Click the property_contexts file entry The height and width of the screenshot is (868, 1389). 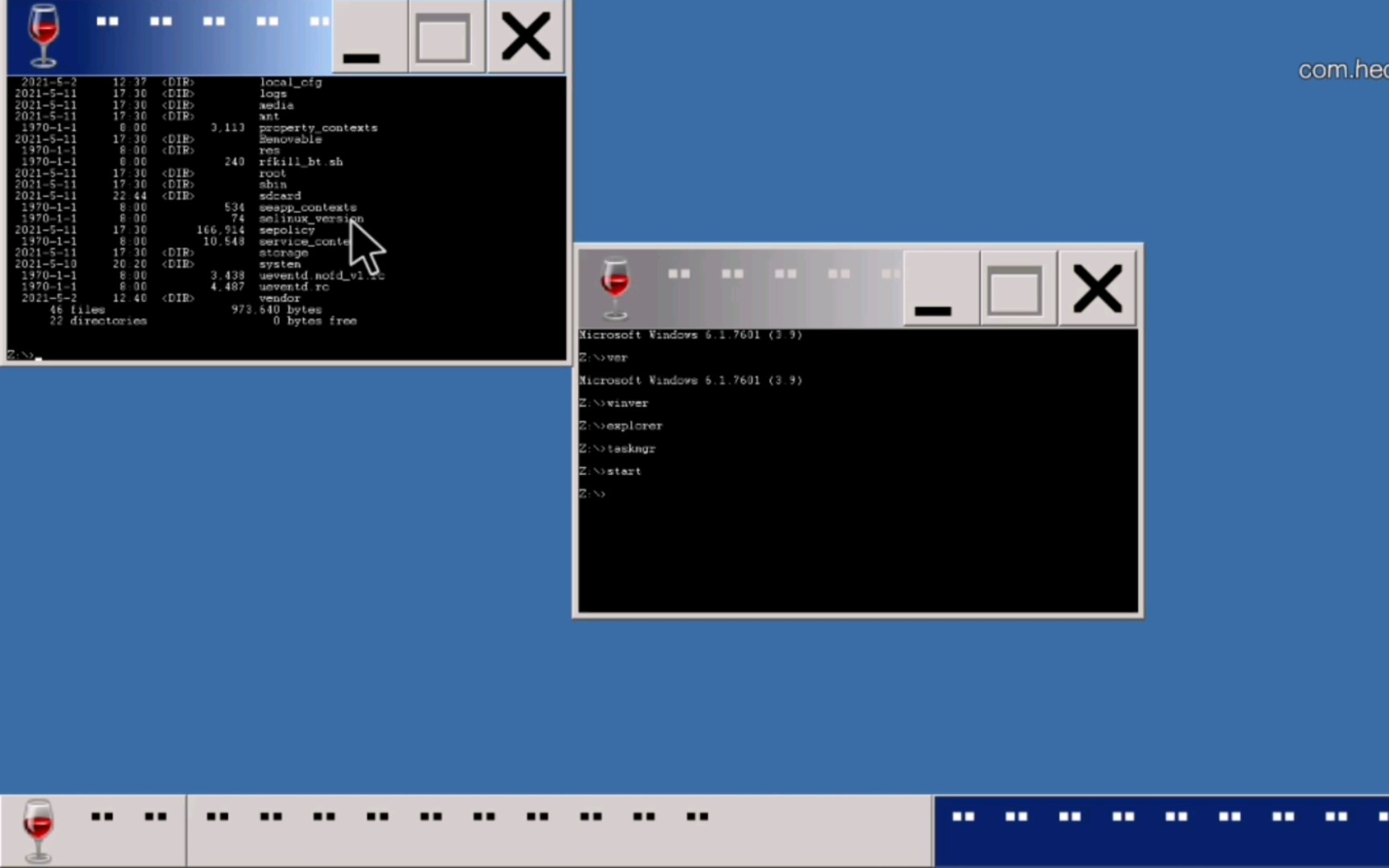318,128
